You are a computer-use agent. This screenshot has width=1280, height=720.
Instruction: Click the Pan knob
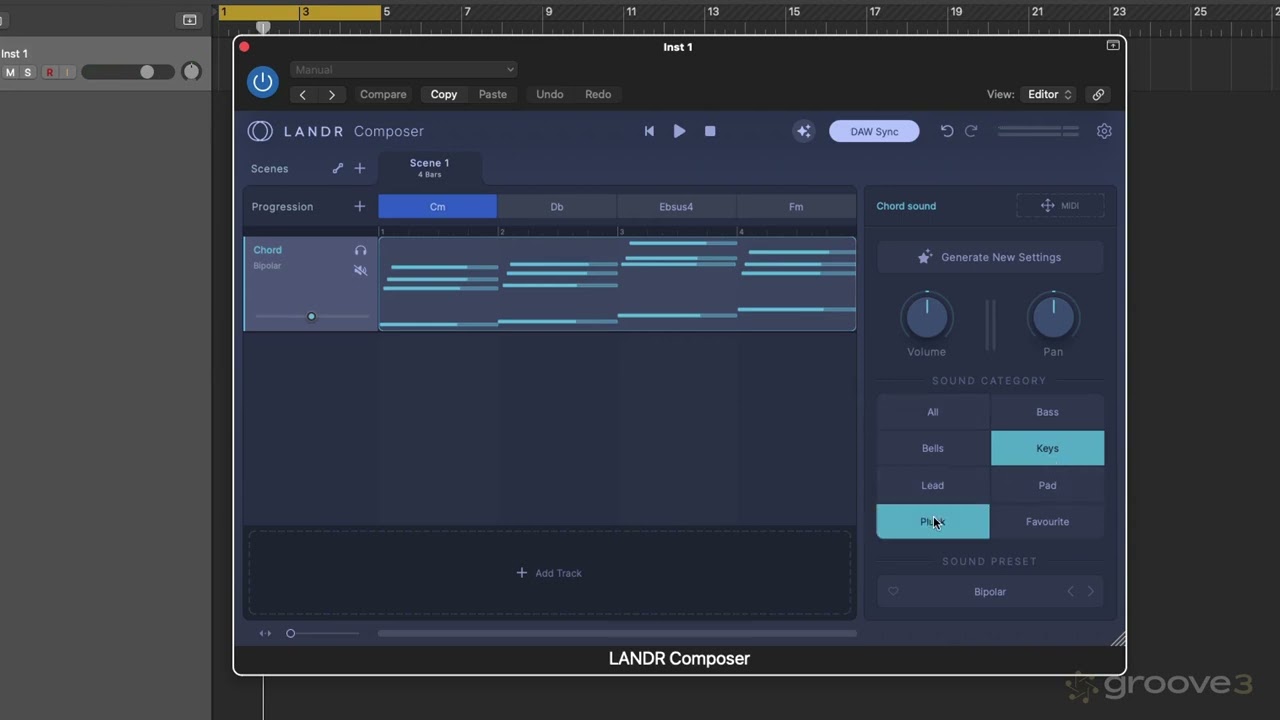tap(1053, 317)
